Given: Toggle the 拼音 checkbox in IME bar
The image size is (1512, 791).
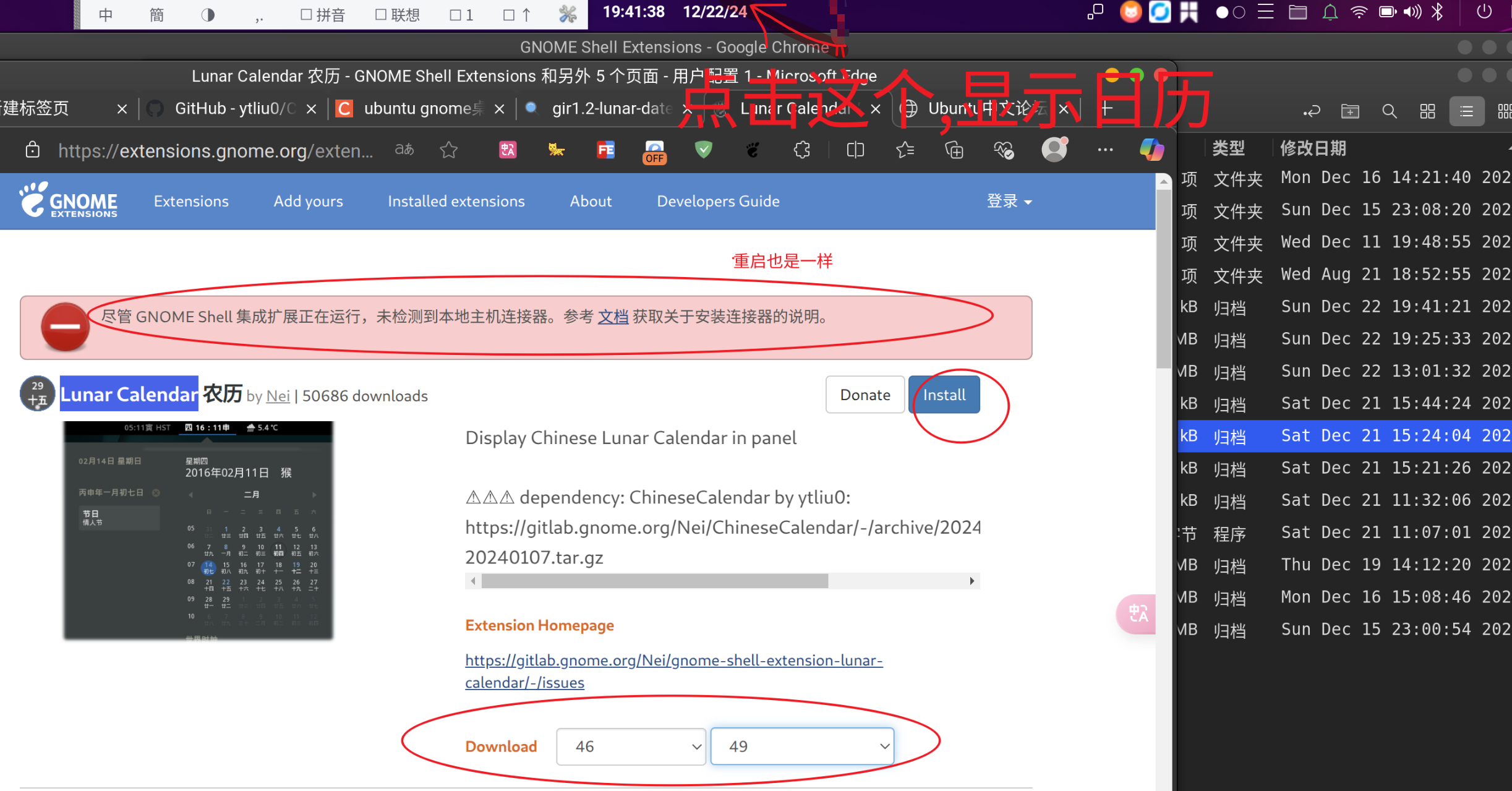Looking at the screenshot, I should coord(322,14).
